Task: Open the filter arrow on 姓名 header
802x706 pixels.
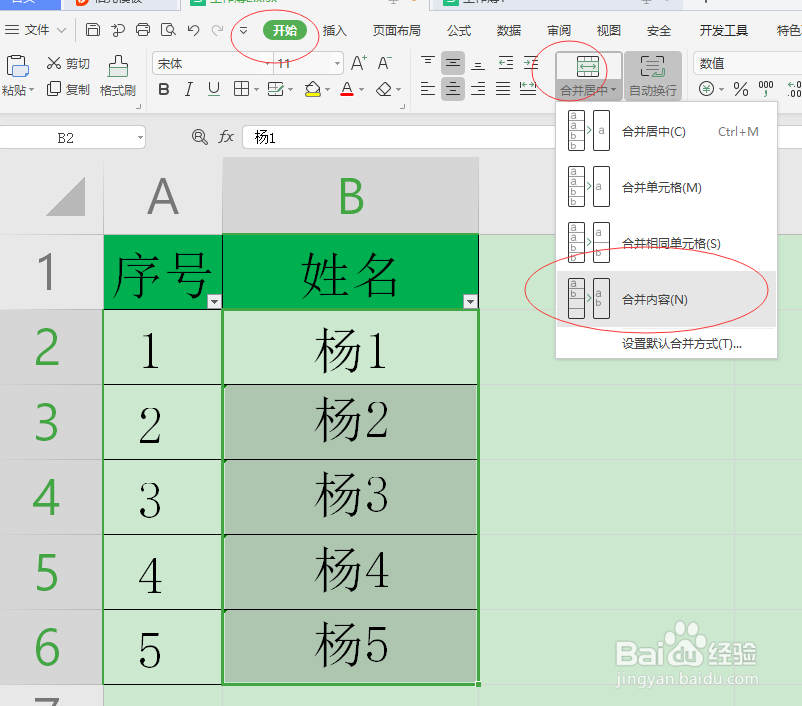Action: [x=469, y=301]
